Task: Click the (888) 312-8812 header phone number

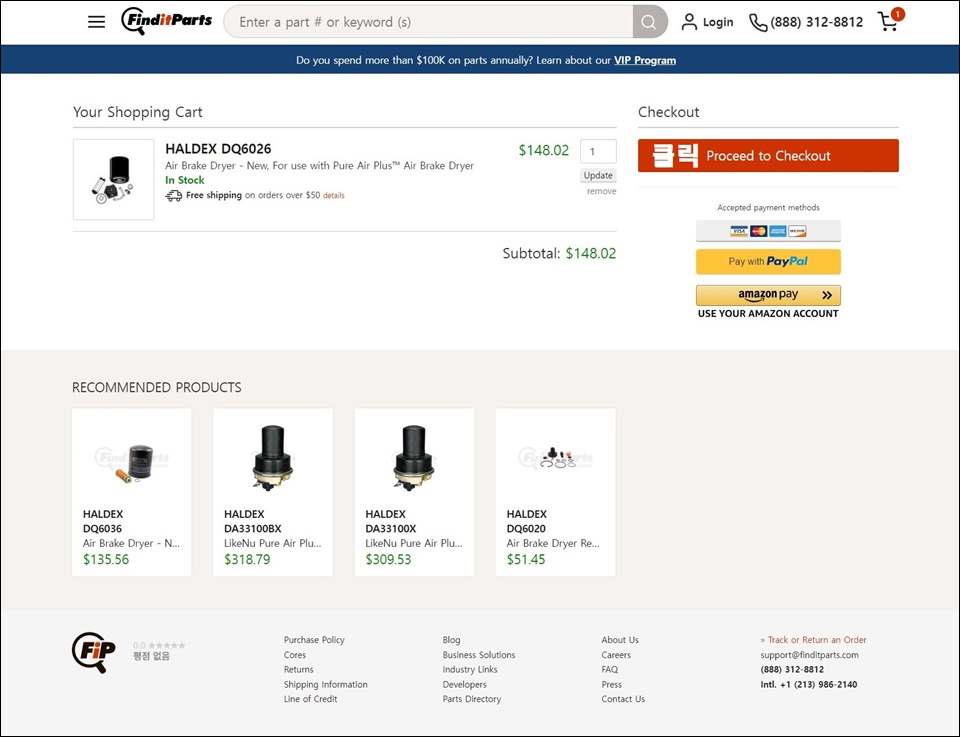Action: coord(816,22)
